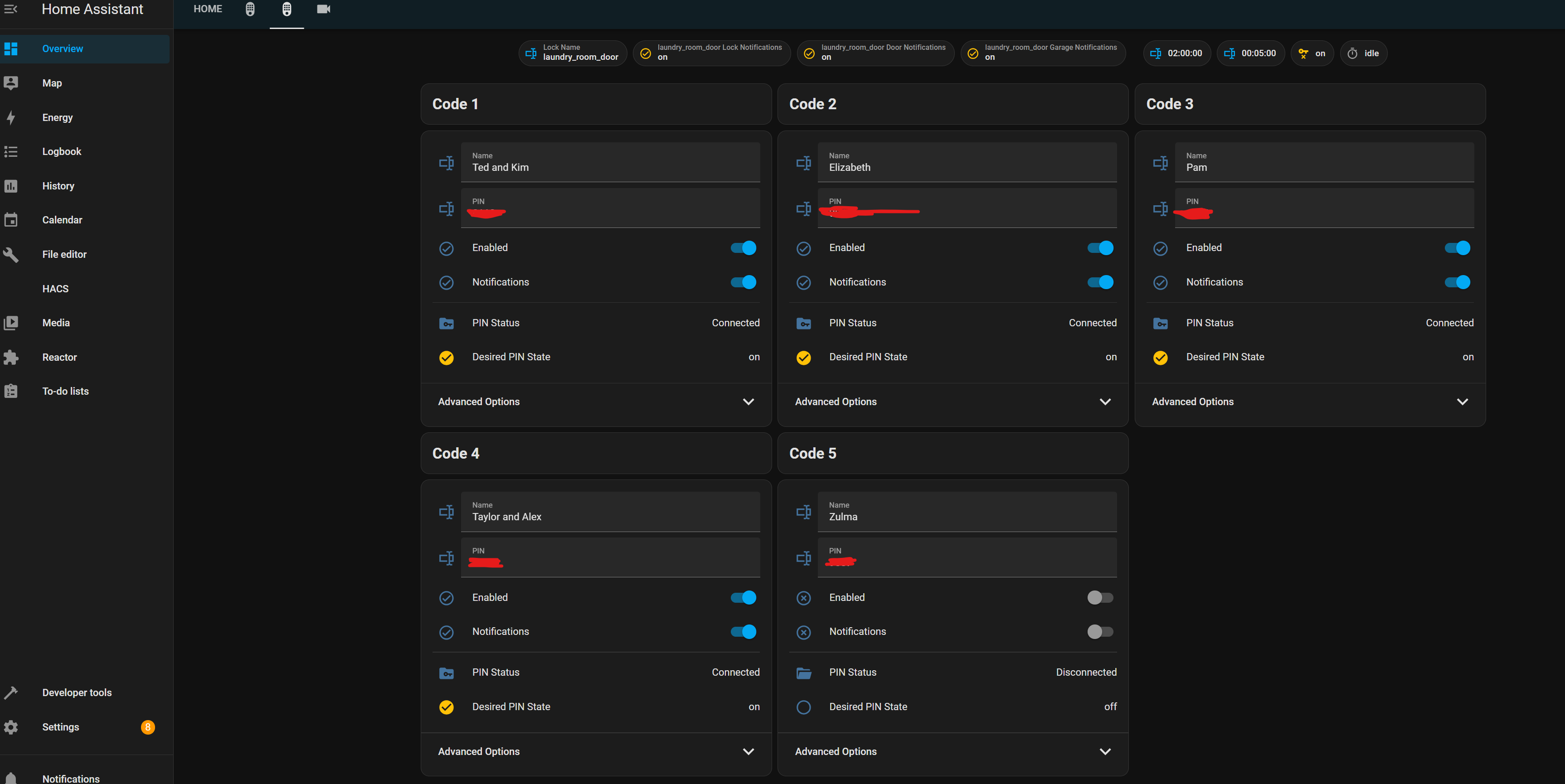Click the PIN field in Code 3
Screen dimensions: 1565x784
pos(1324,208)
